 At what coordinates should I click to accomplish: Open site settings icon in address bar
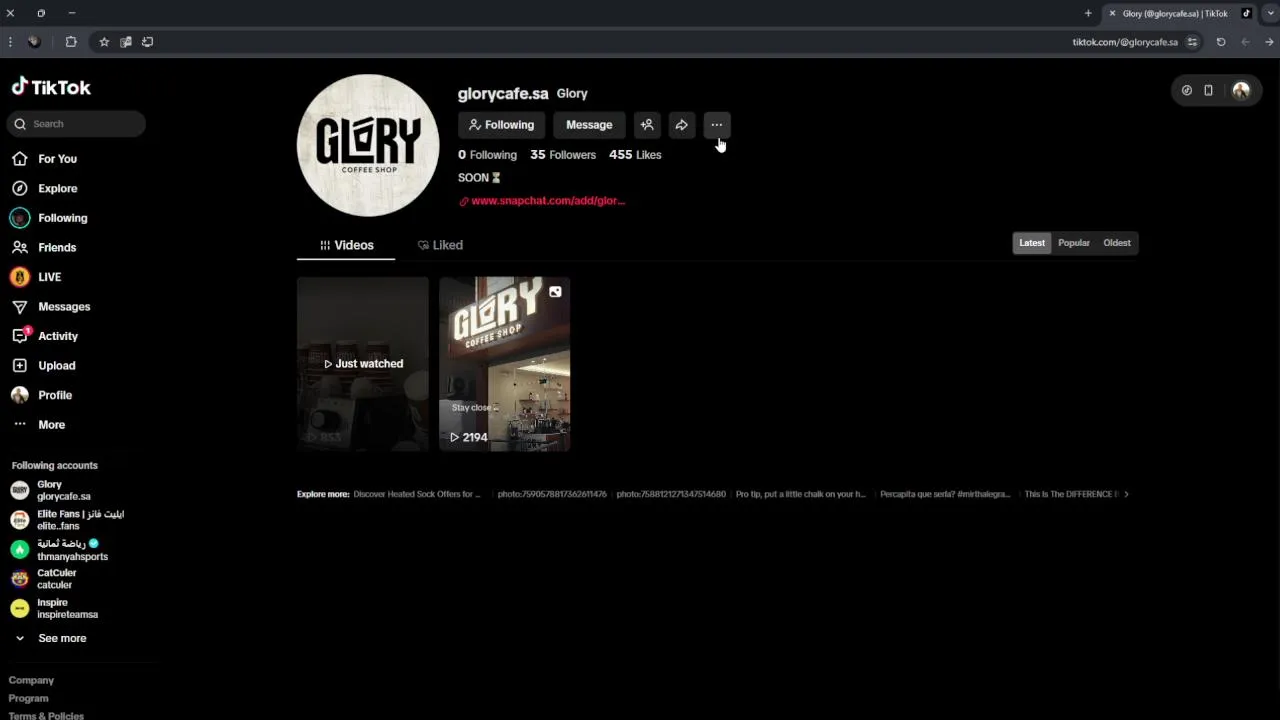(x=1192, y=42)
